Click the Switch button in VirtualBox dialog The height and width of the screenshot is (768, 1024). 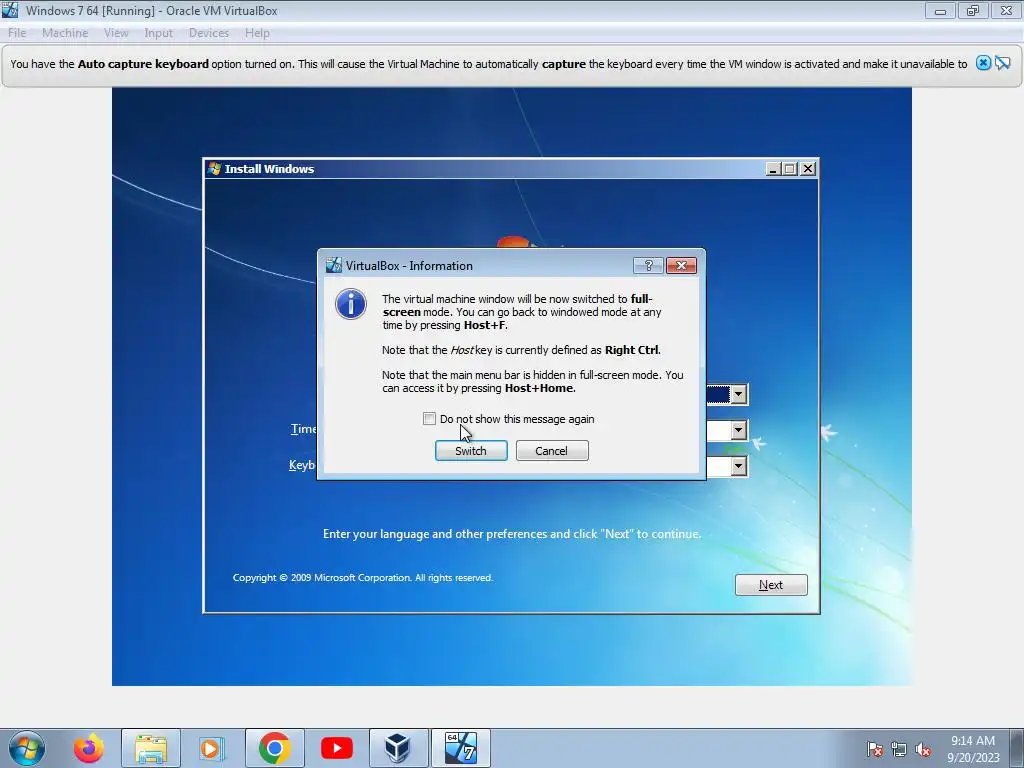coord(471,451)
